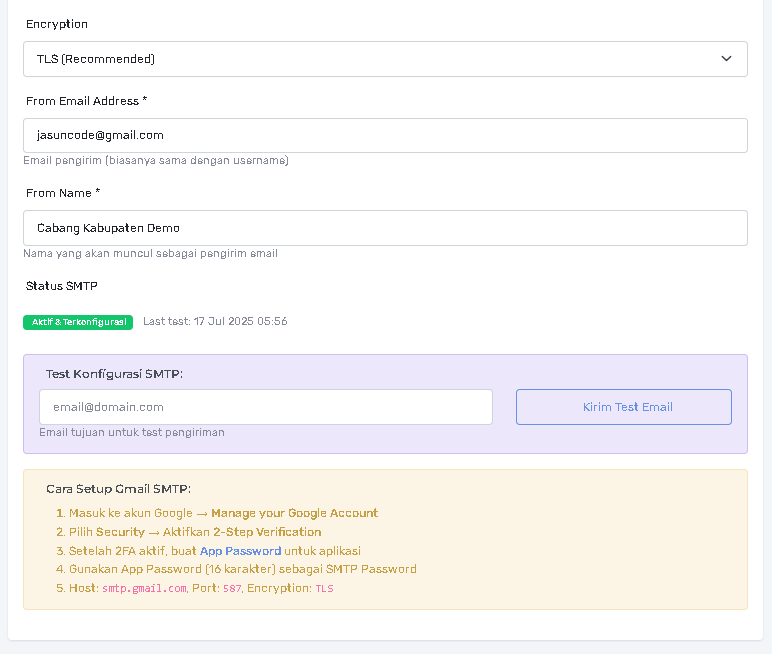Image resolution: width=772 pixels, height=654 pixels.
Task: Click the smtp.gmail.com host code text
Action: [144, 589]
